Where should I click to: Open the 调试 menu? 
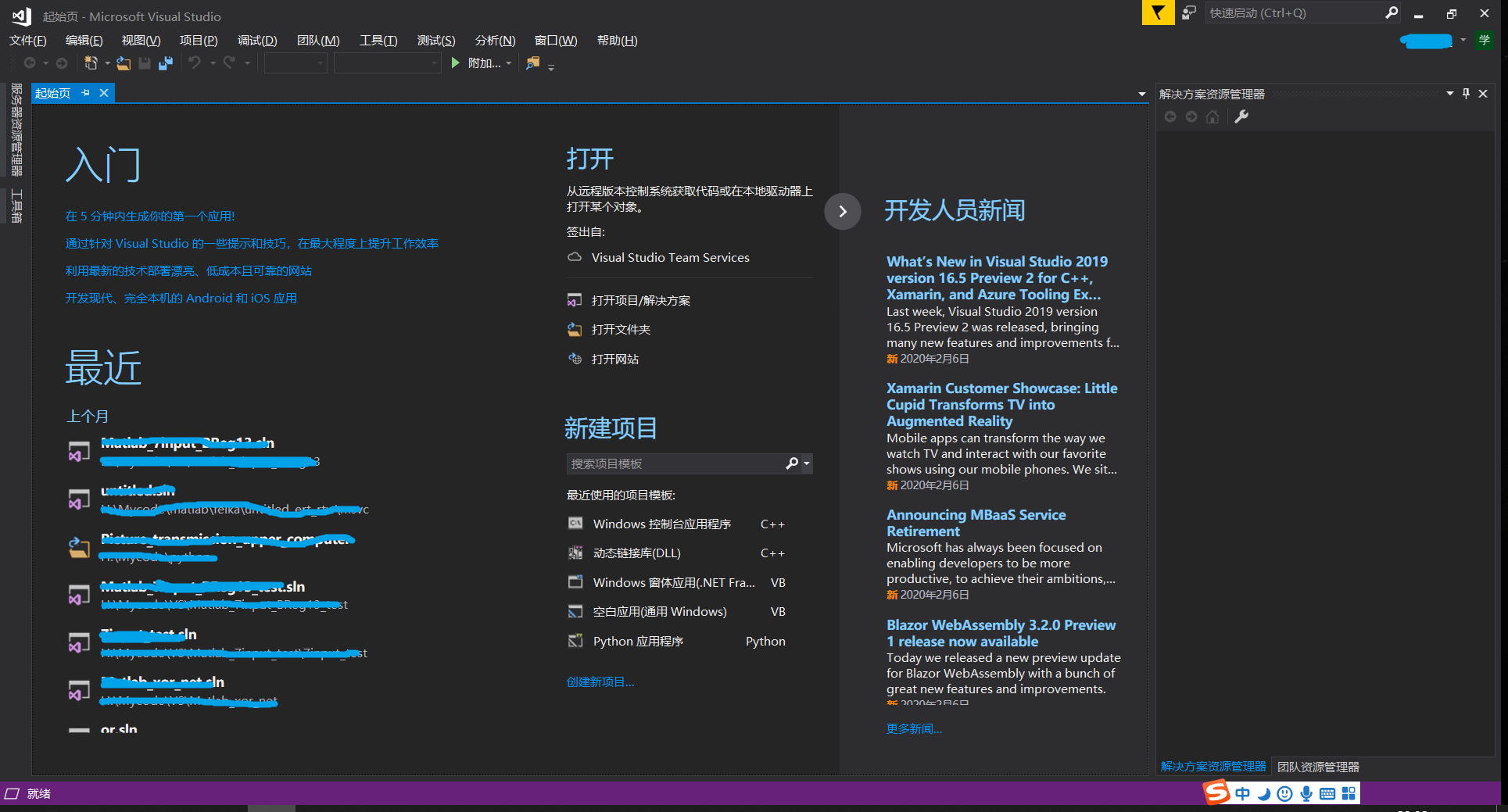point(257,40)
